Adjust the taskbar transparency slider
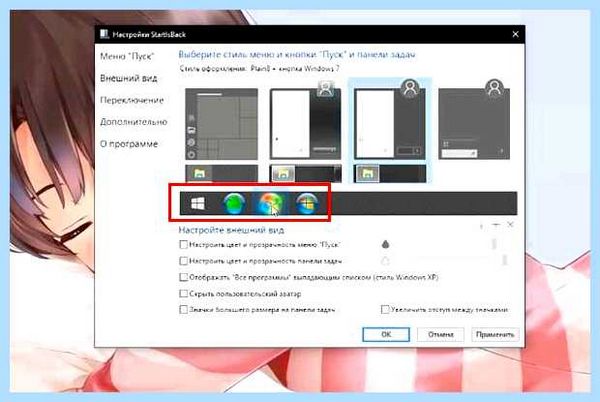Viewport: 600px width, 402px height. coord(505,260)
